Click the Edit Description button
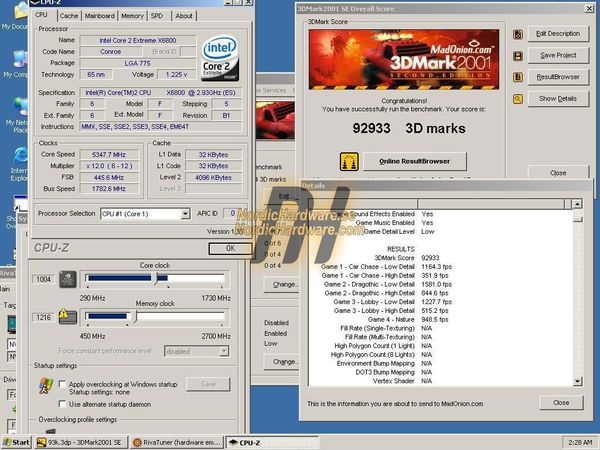 click(558, 34)
